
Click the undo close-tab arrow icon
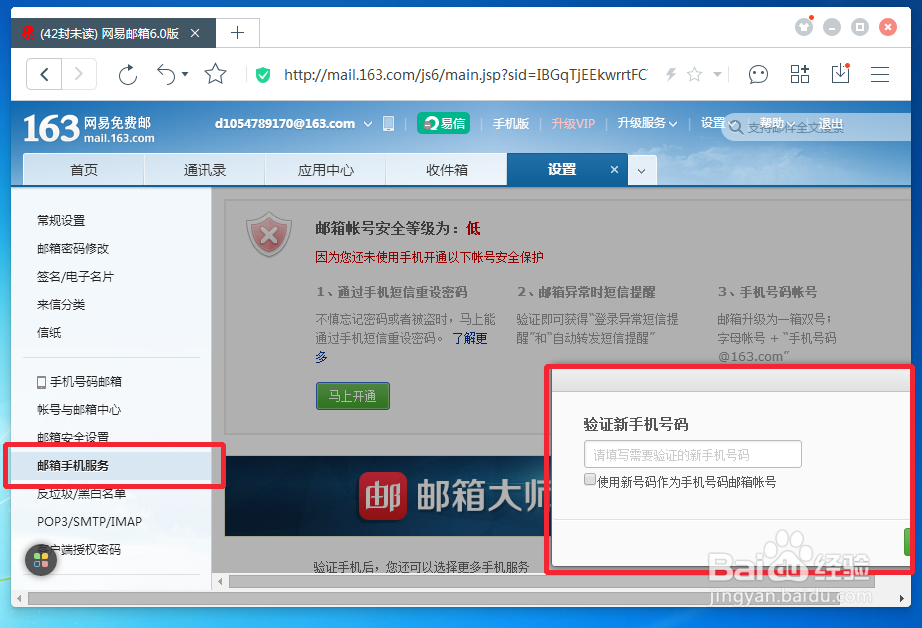pos(166,75)
